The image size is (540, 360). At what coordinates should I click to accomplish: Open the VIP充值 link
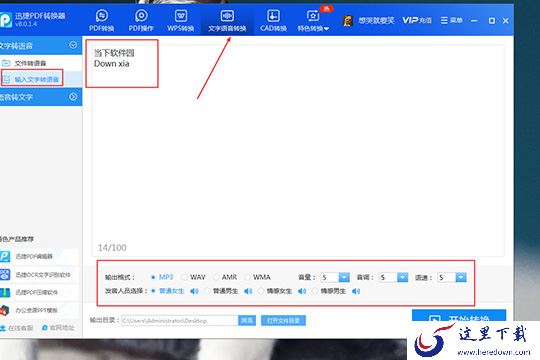(417, 20)
